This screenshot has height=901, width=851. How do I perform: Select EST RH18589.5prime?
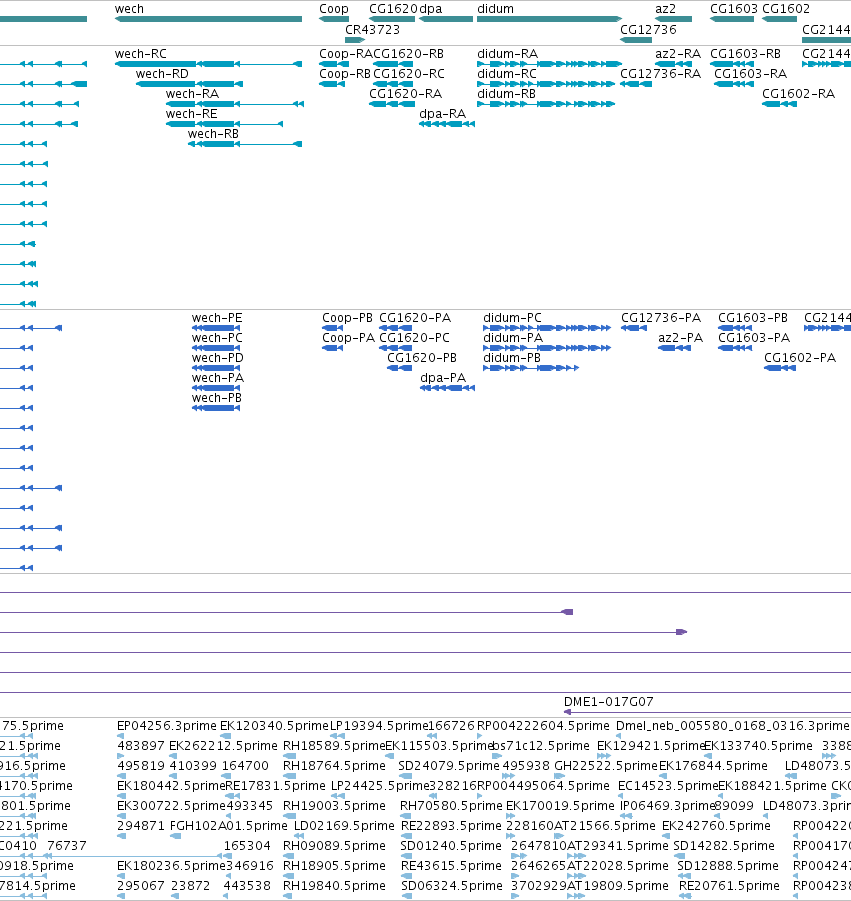click(334, 746)
